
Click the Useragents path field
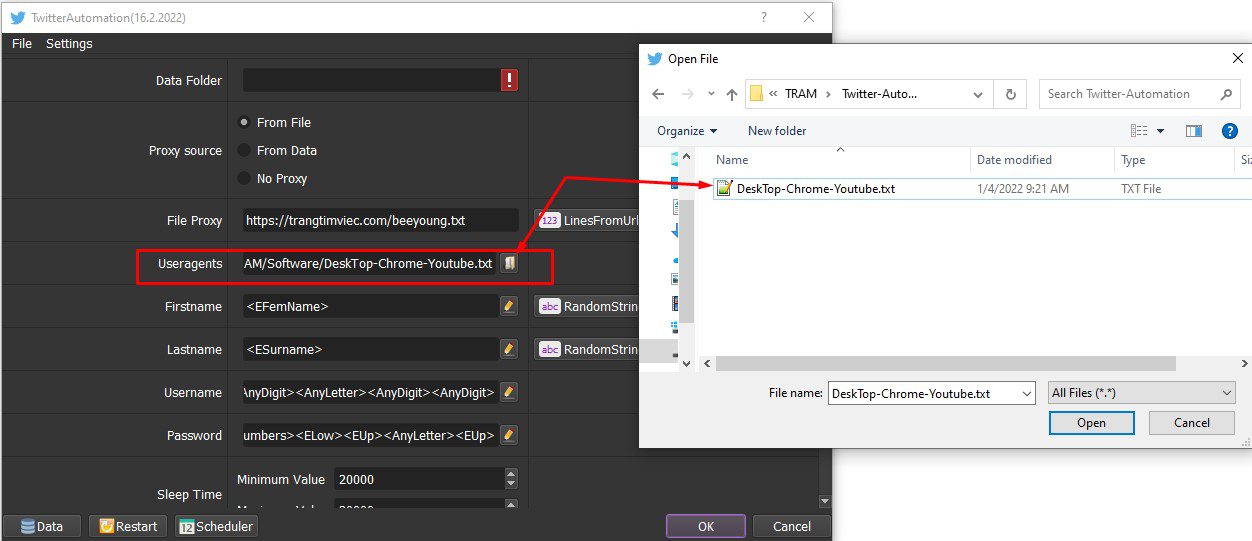tap(371, 263)
